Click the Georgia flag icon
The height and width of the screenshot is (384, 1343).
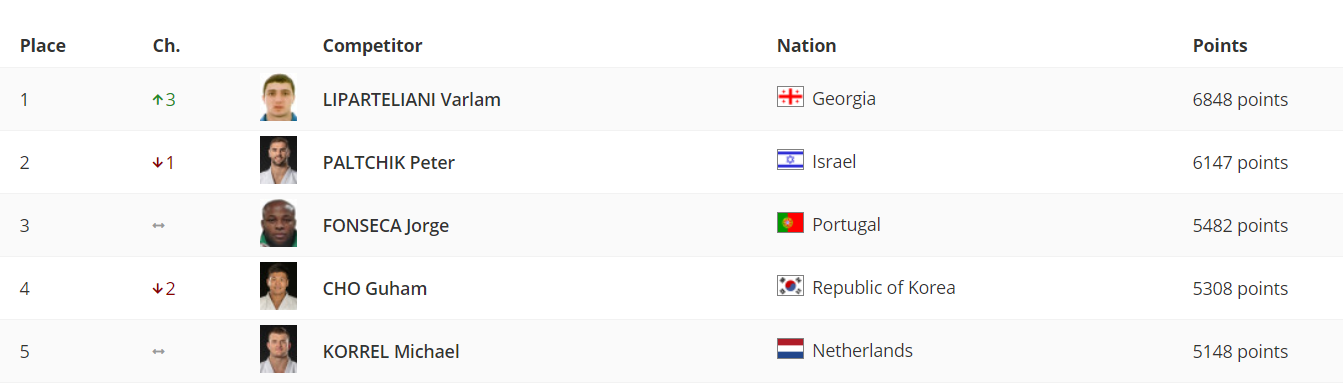click(790, 97)
